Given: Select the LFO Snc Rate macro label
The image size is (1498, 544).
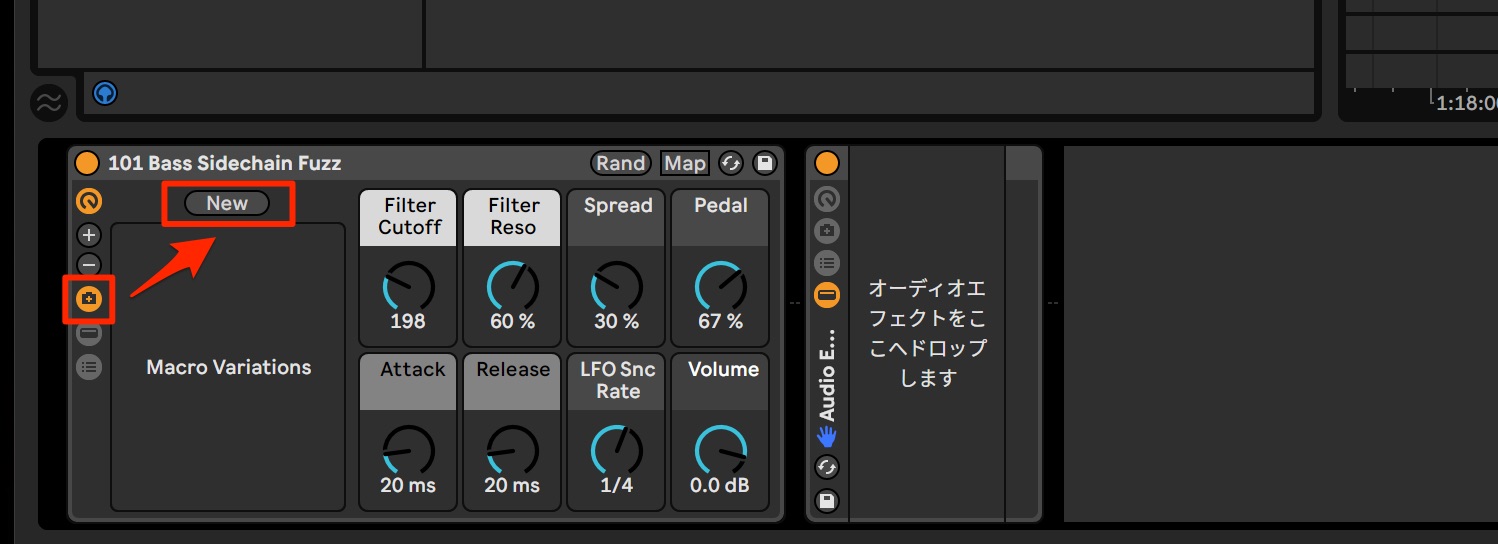Looking at the screenshot, I should [x=617, y=381].
